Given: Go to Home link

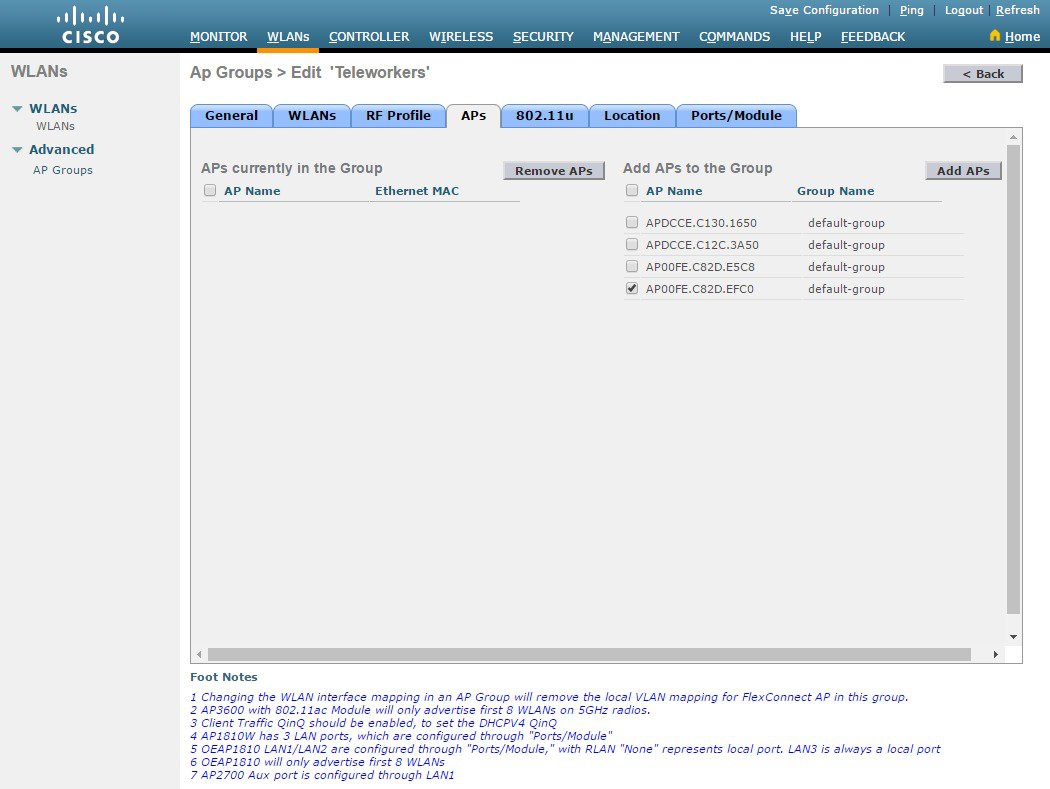Looking at the screenshot, I should click(x=1022, y=37).
